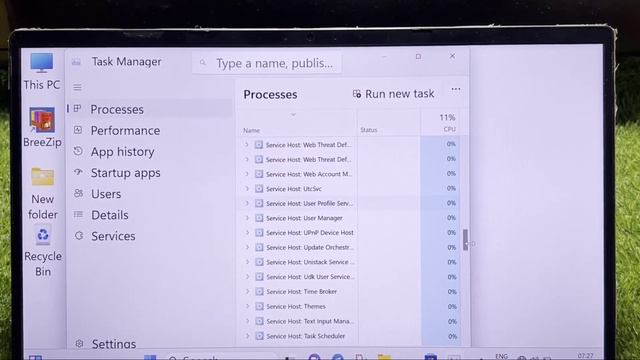This screenshot has width=640, height=360.
Task: Click the Services puzzle icon
Action: 79,236
